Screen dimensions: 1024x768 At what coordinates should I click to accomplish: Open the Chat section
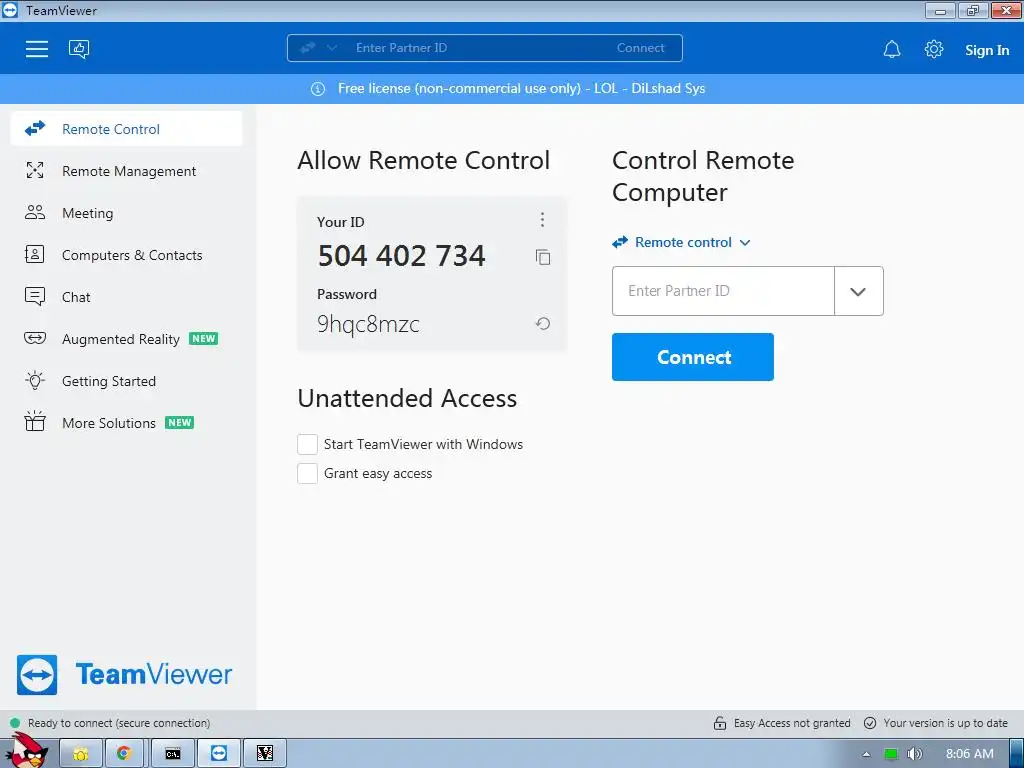127,297
